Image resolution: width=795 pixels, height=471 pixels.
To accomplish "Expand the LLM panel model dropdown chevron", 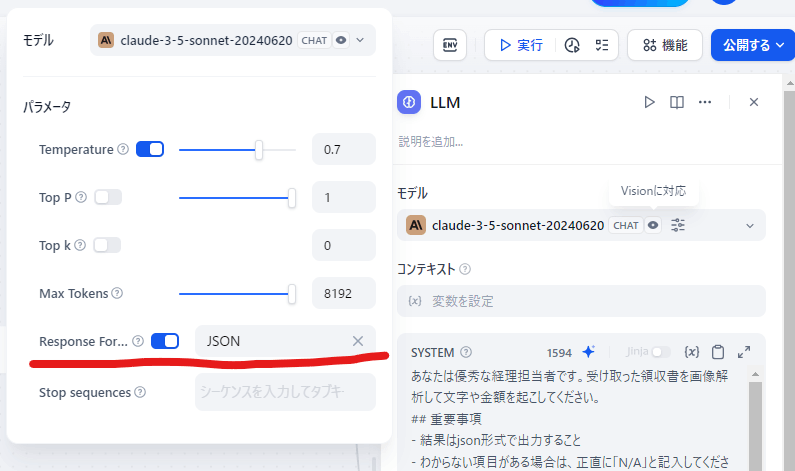I will (750, 225).
